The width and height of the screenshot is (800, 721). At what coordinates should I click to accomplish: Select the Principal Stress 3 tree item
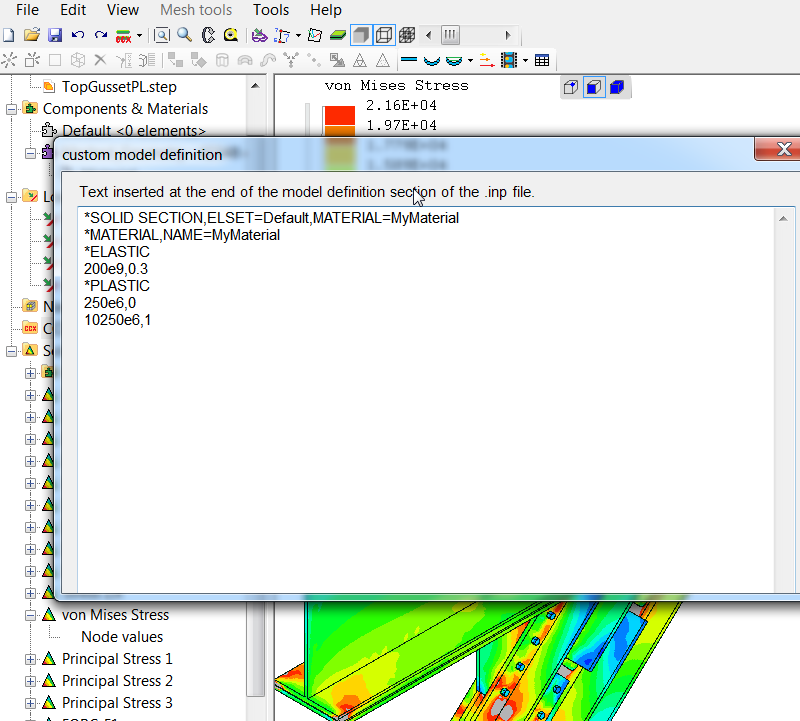pos(117,702)
